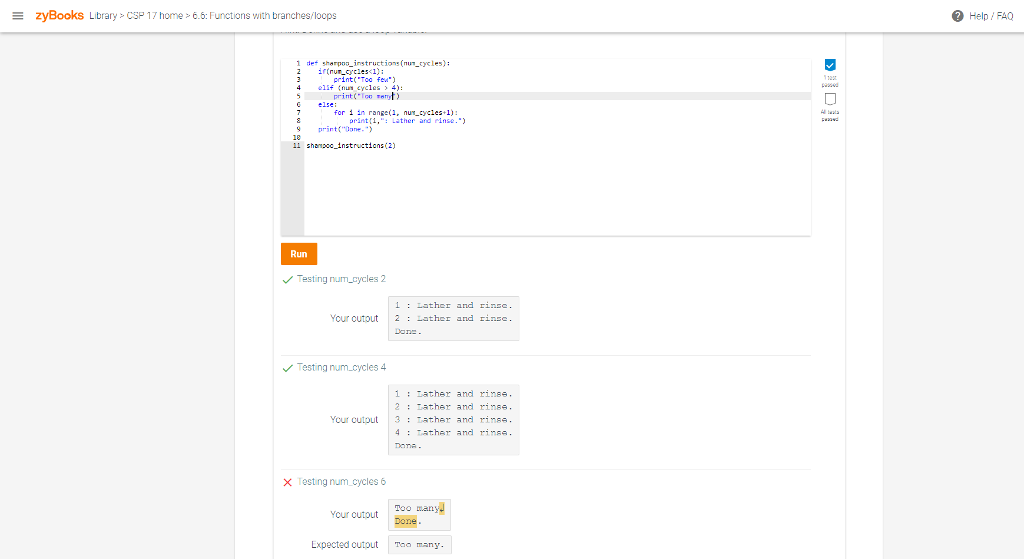The image size is (1024, 559).
Task: Click the Help question mark icon
Action: click(957, 16)
